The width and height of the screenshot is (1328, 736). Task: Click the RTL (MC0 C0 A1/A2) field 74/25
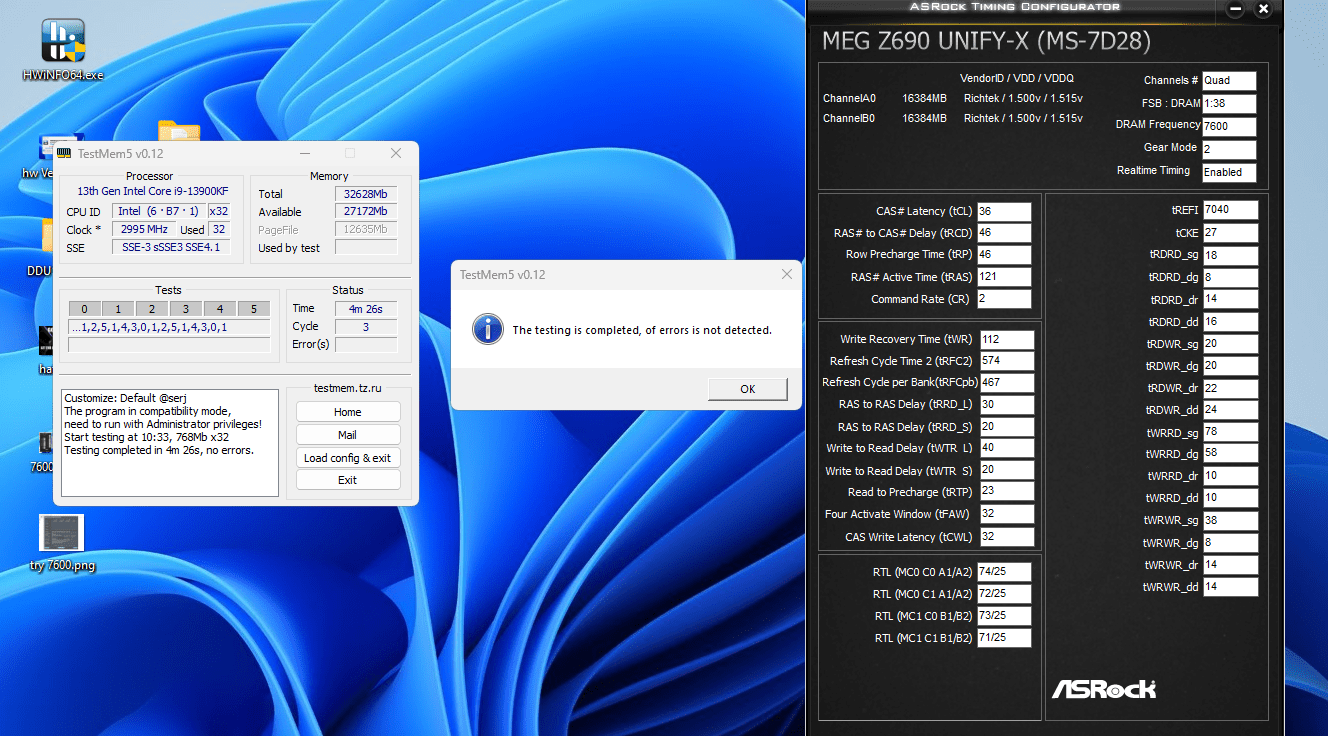coord(1004,572)
